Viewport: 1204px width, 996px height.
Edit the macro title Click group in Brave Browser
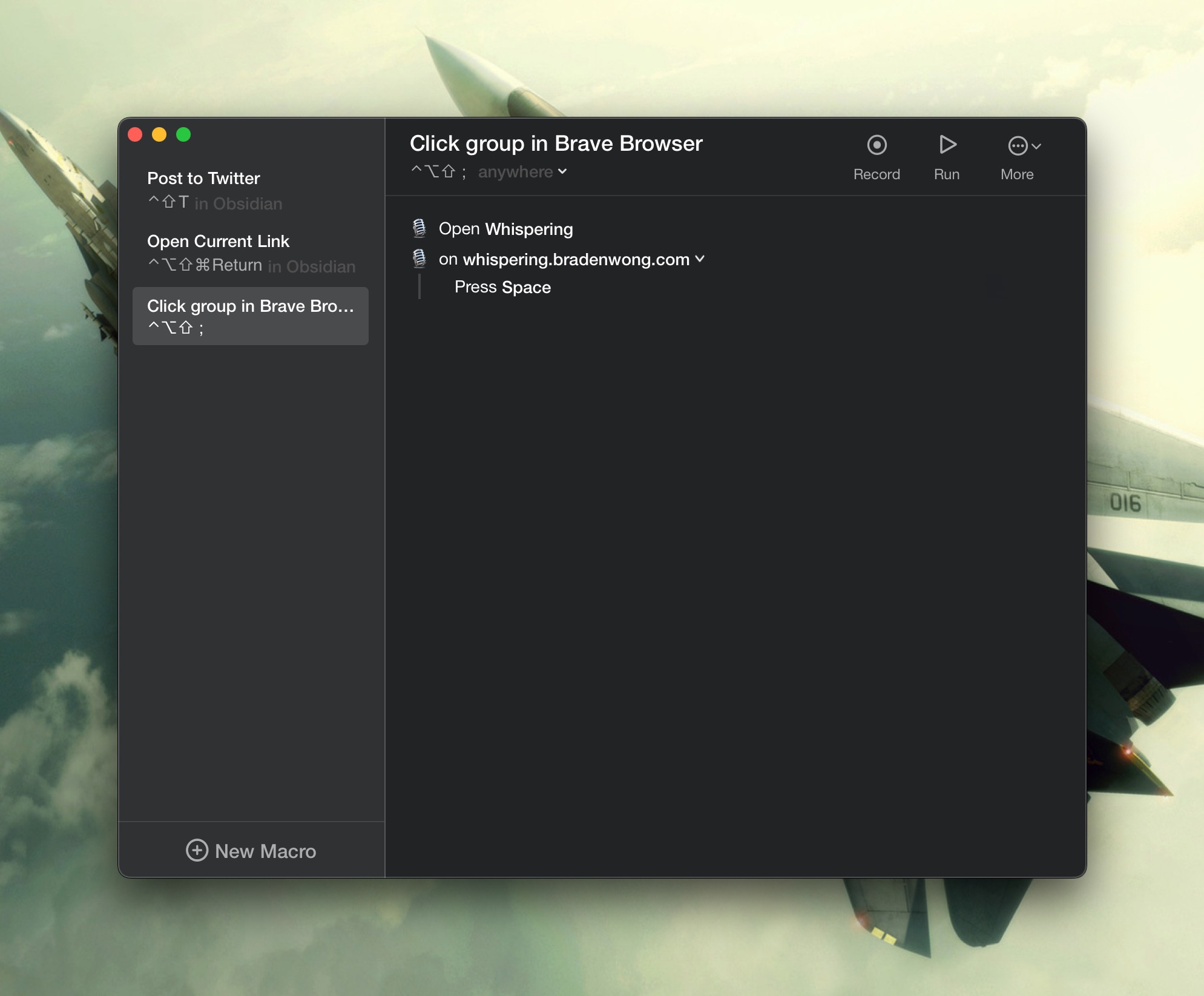click(556, 143)
